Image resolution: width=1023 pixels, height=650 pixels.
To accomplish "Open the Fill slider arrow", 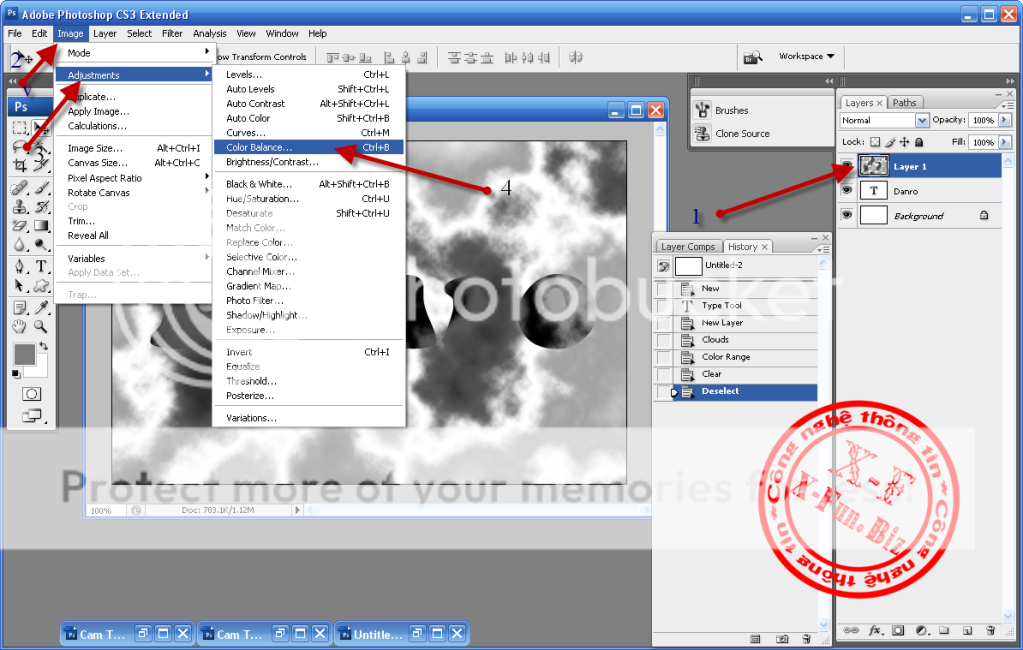I will (1004, 142).
